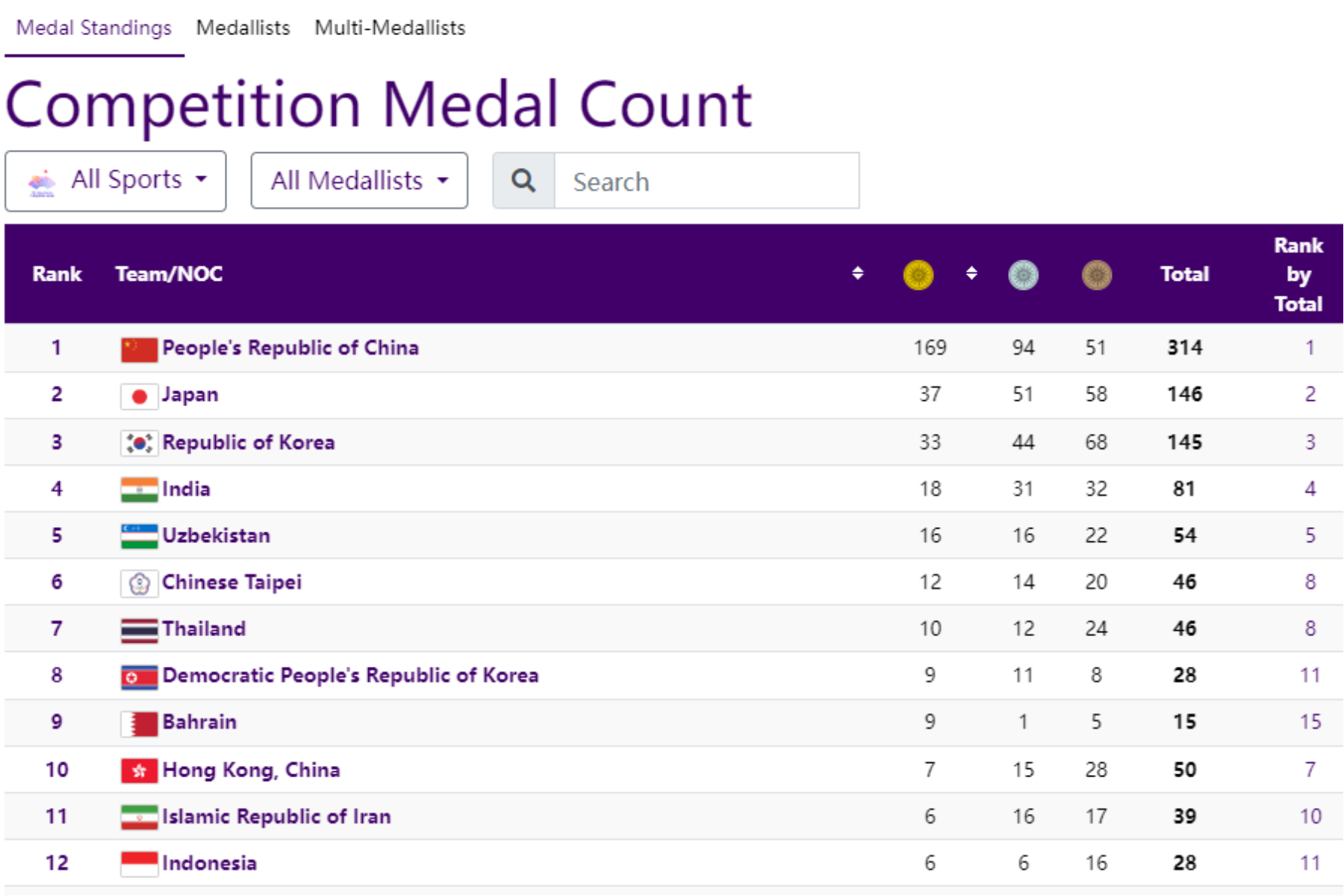Switch to the Medallists tab
Viewport: 1344px width, 896px height.
[243, 28]
